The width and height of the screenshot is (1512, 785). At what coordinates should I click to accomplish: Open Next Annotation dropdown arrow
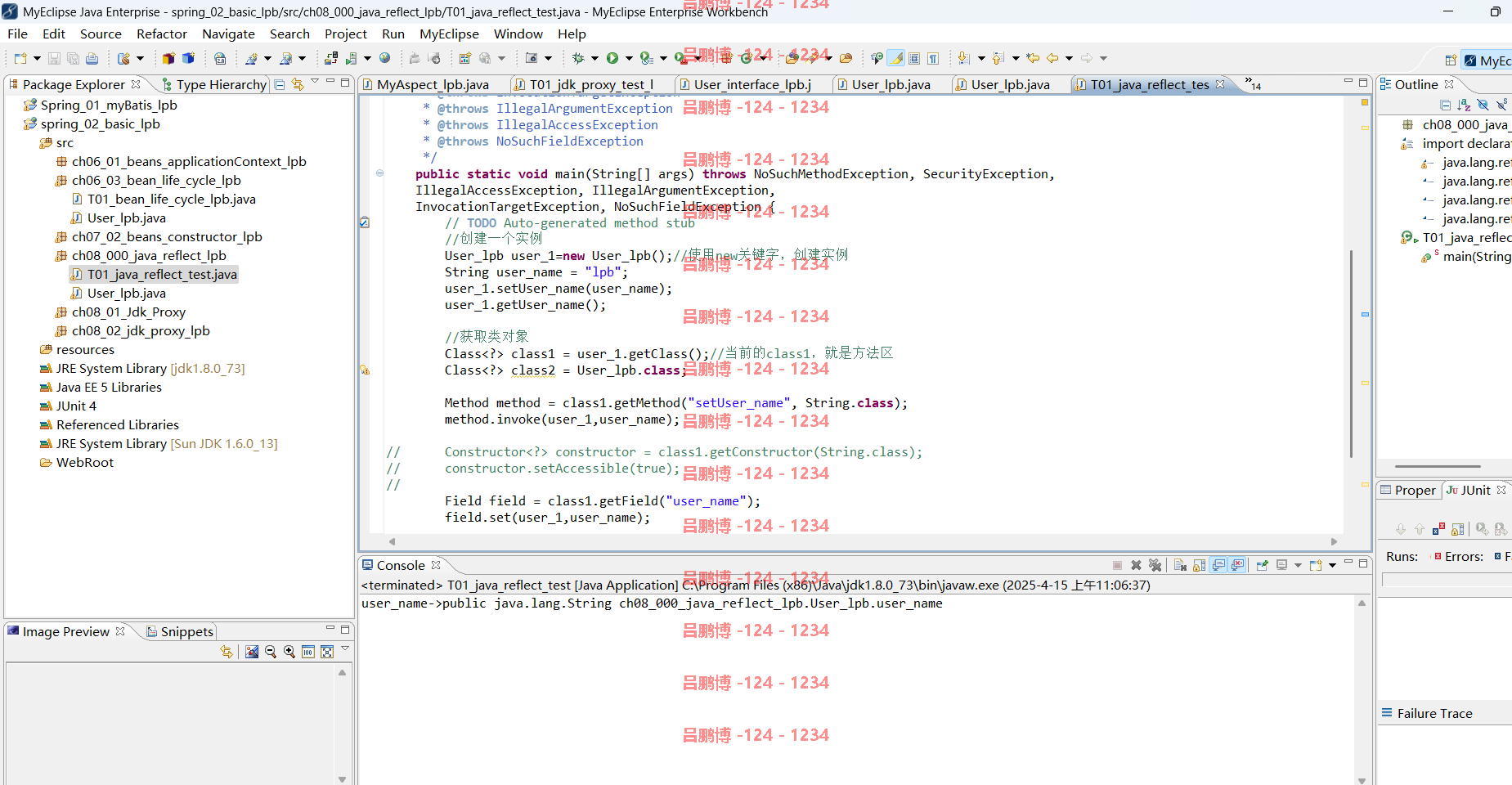(x=981, y=58)
